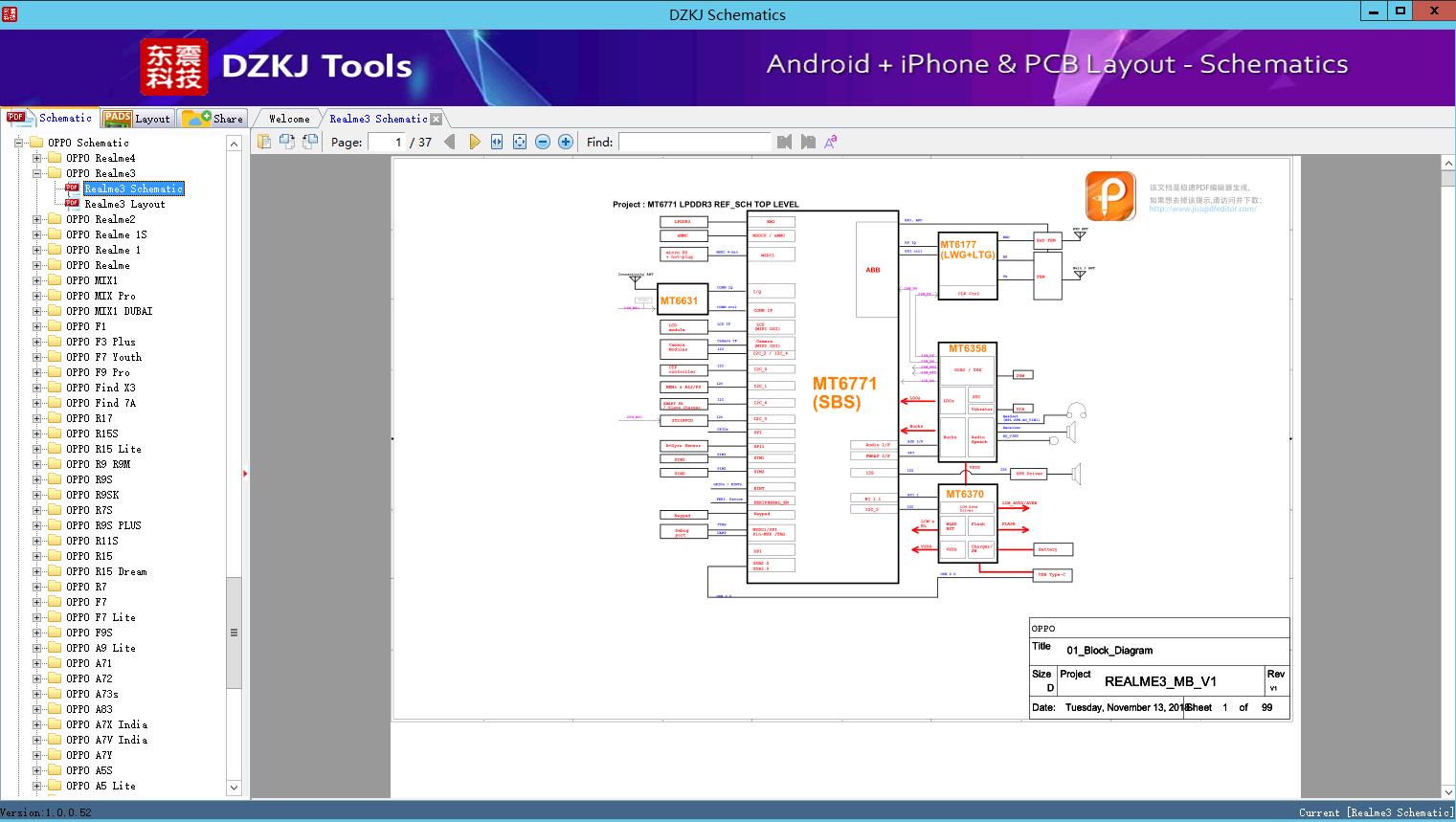
Task: Expand the OPPO MIX1 DUBAI folder
Action: click(37, 311)
